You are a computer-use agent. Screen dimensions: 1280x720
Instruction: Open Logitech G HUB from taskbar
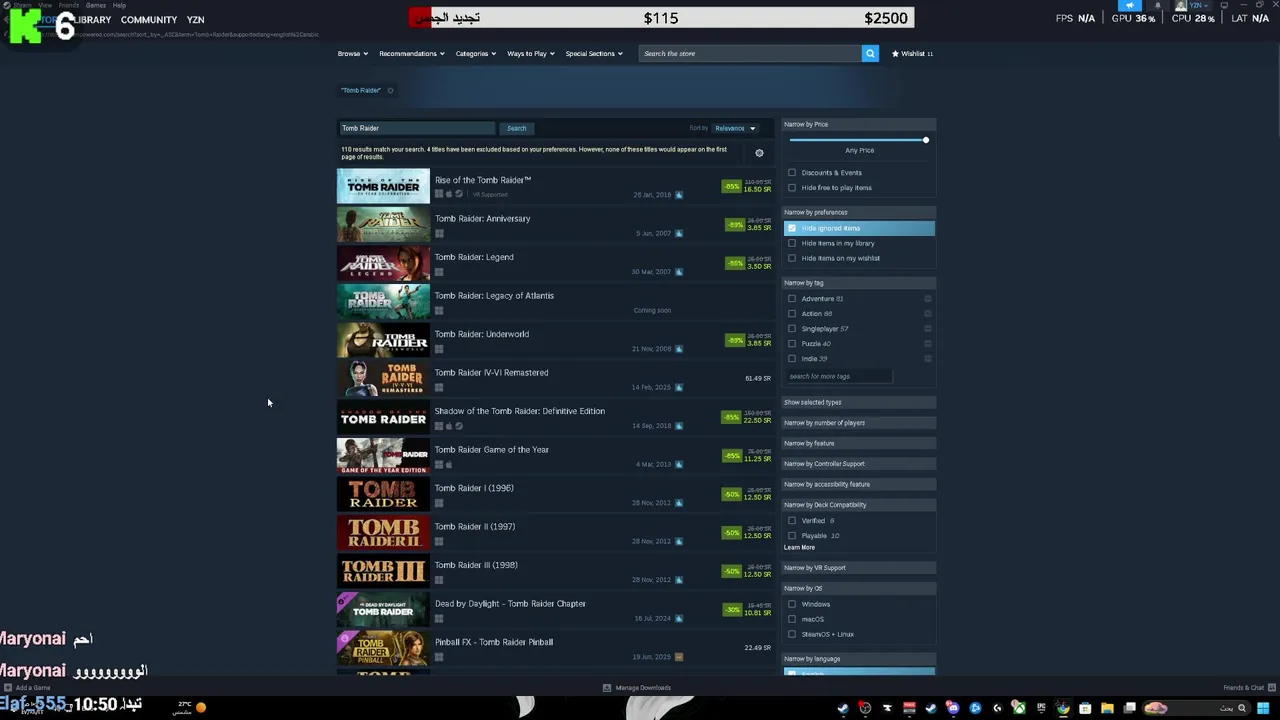point(997,708)
